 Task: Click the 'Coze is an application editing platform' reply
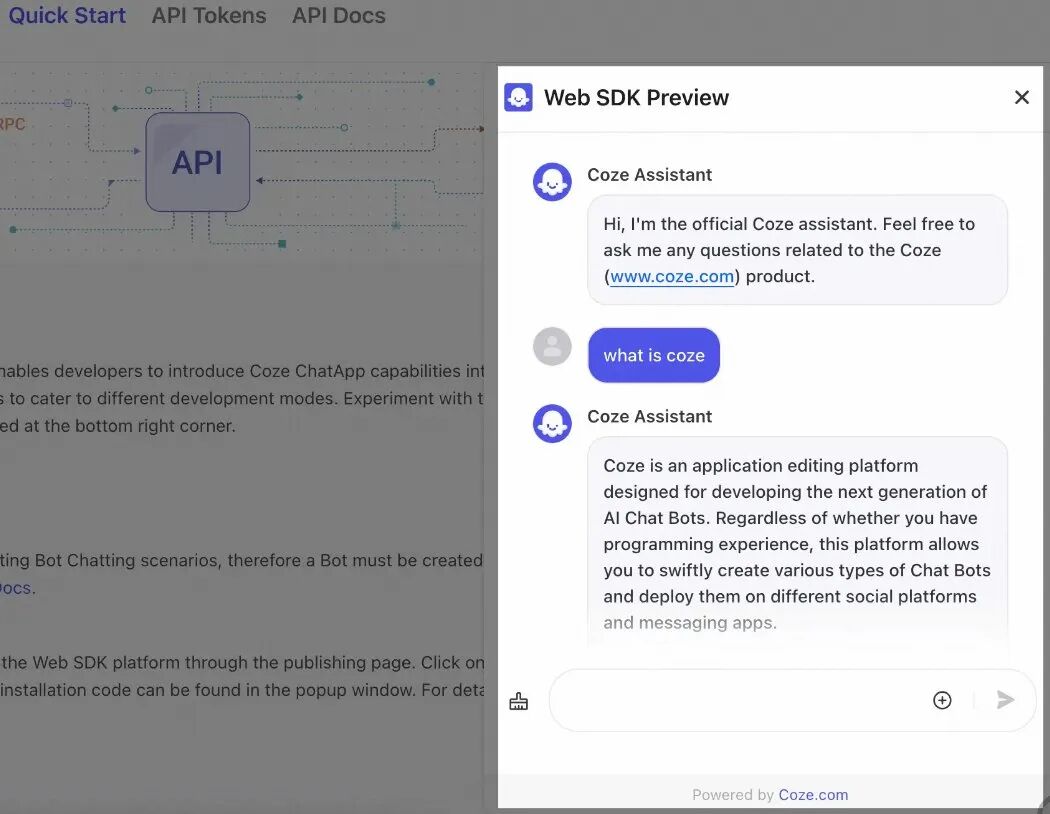coord(798,544)
